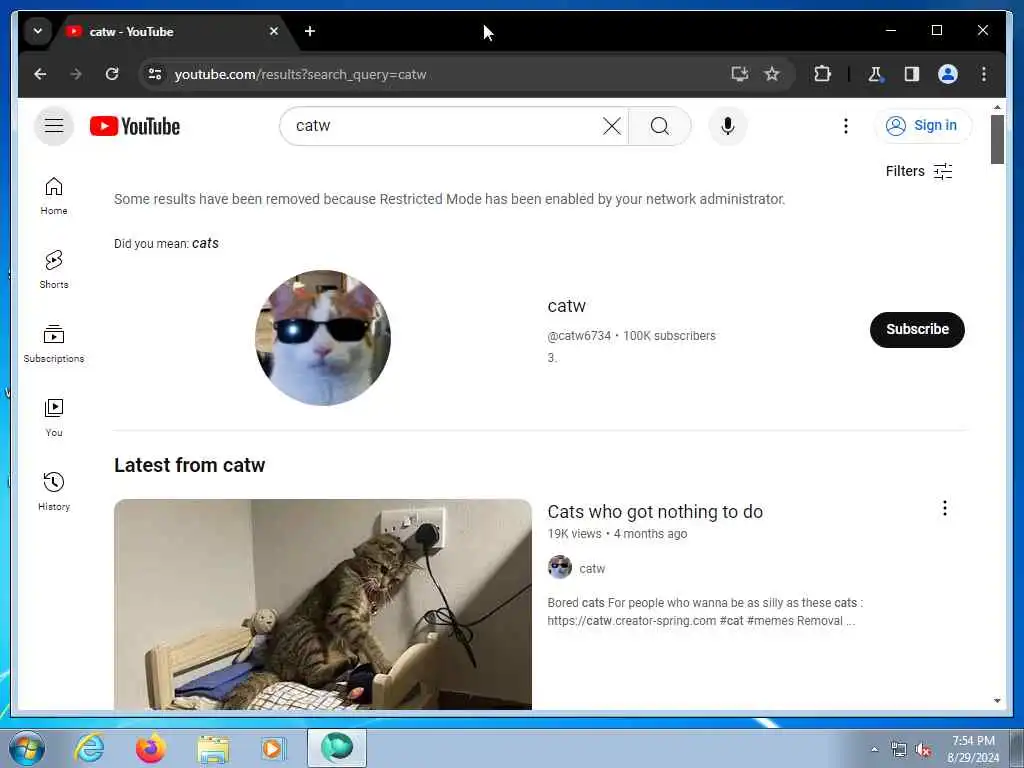The image size is (1024, 768).
Task: View site information icon in address bar
Action: pos(155,74)
